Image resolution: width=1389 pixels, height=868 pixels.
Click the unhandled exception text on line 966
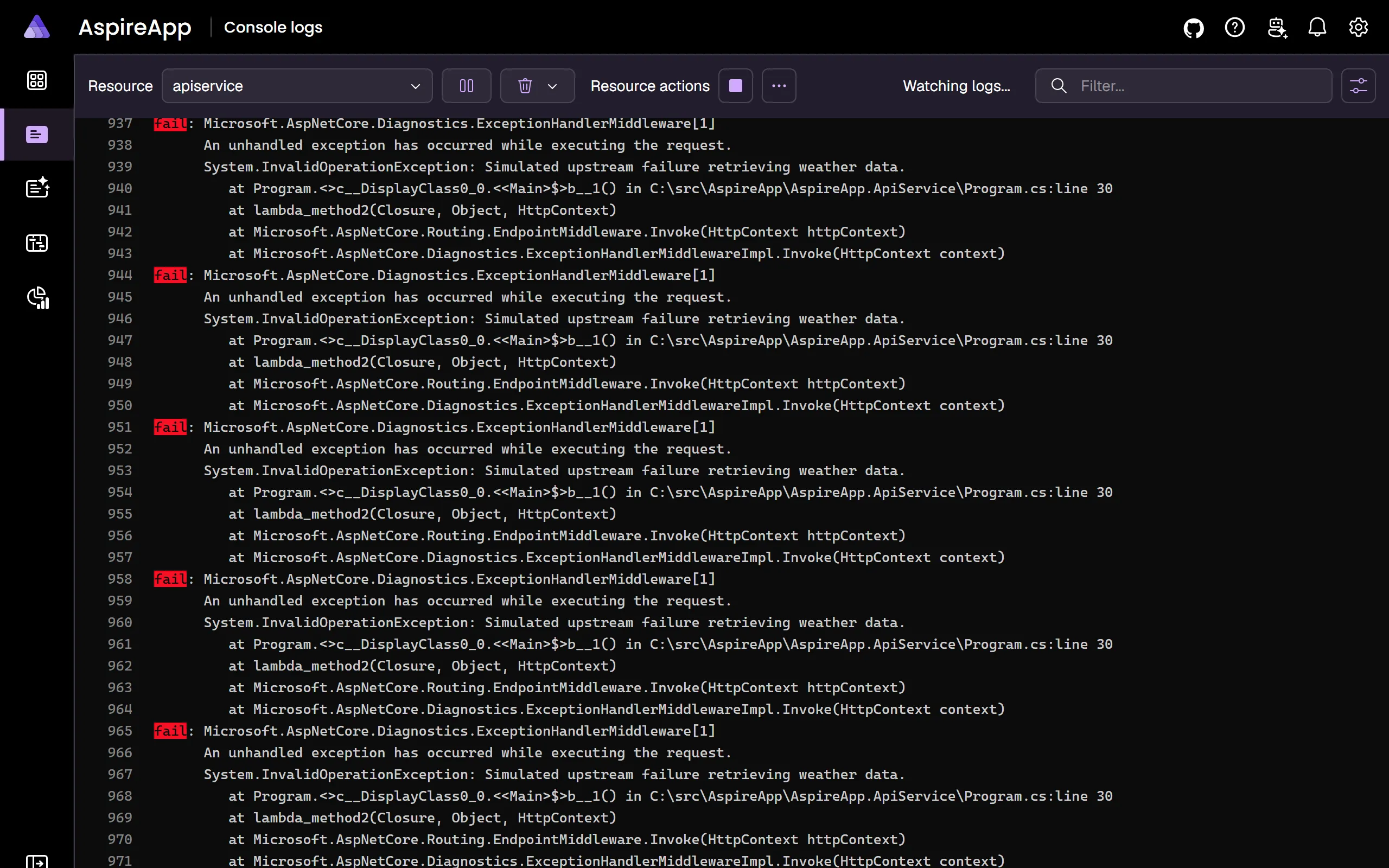pyautogui.click(x=467, y=753)
